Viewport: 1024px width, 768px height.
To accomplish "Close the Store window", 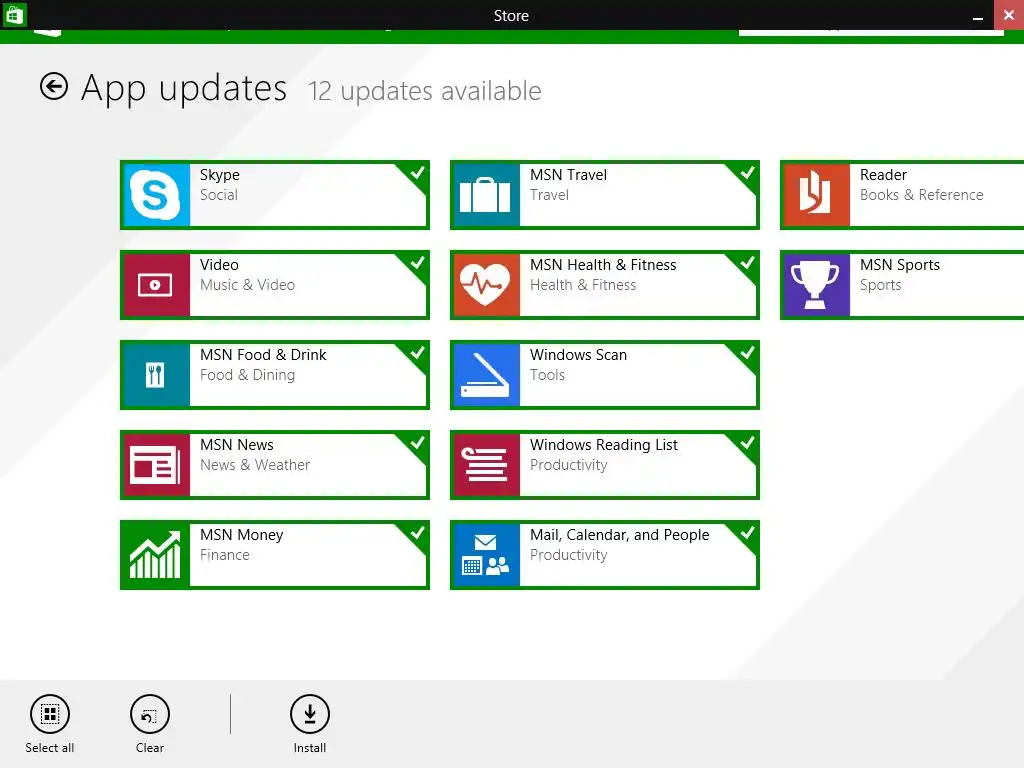I will point(1009,14).
